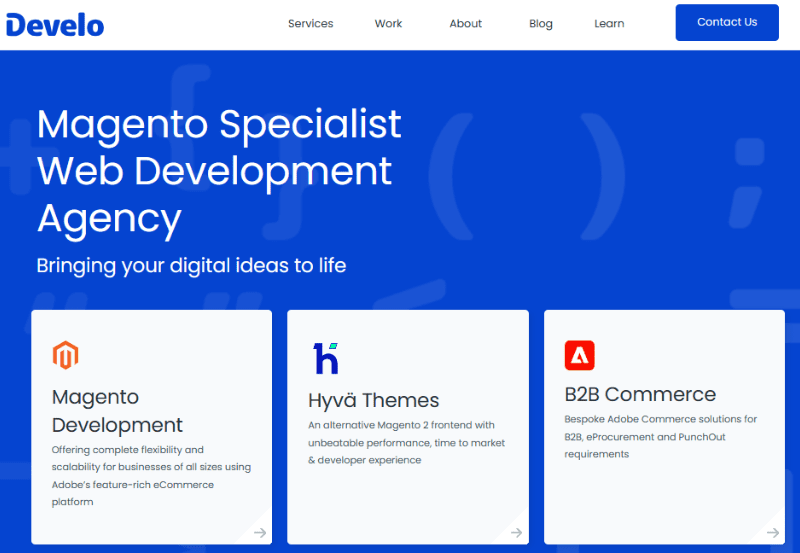Click the orange Magento logo icon
This screenshot has width=800, height=553.
click(65, 355)
